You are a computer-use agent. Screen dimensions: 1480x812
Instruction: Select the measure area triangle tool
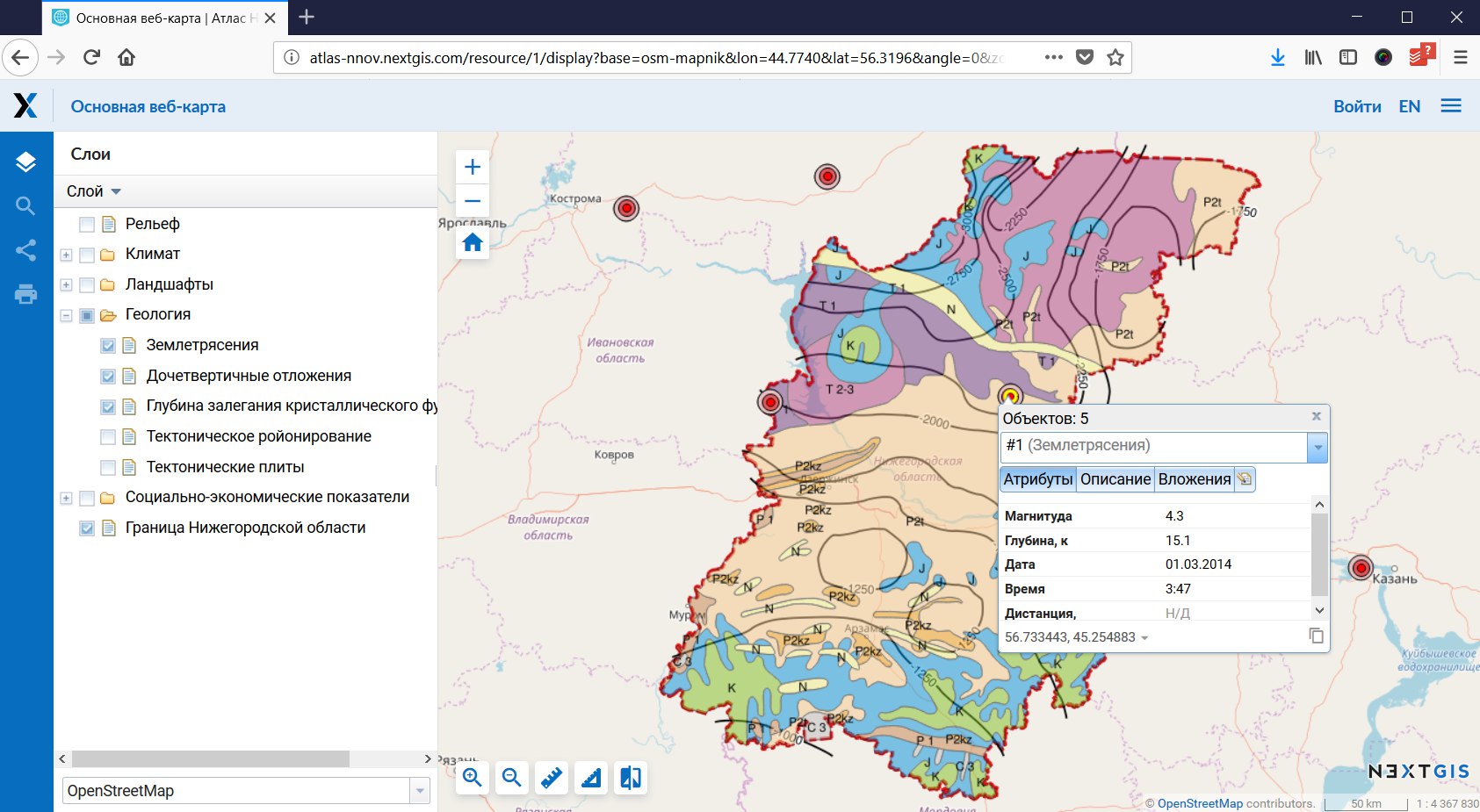tap(591, 778)
